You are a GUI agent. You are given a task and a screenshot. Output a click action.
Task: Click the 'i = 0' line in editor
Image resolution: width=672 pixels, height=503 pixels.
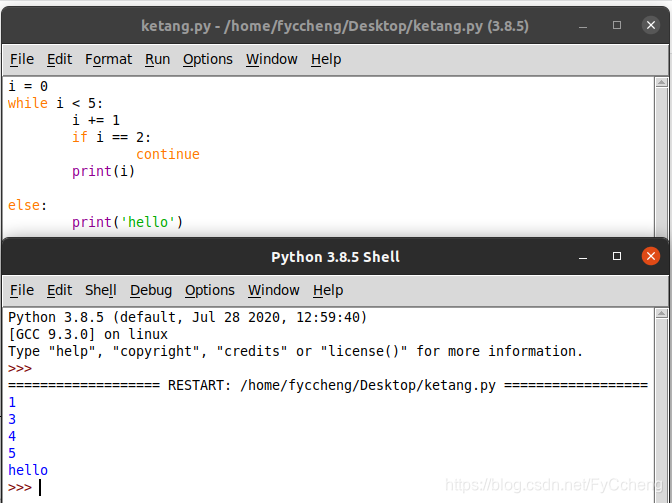click(28, 86)
